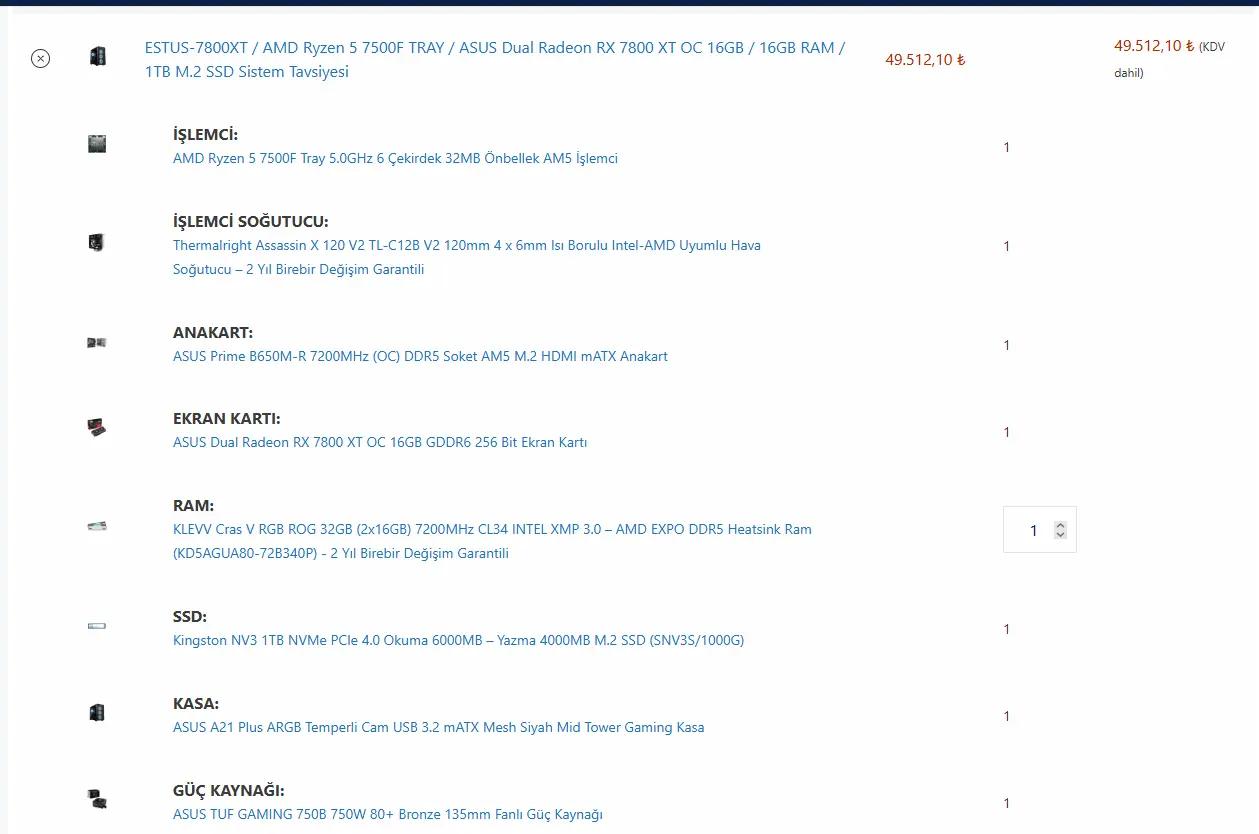Decrease the RAM quantity with down arrow

[1060, 535]
